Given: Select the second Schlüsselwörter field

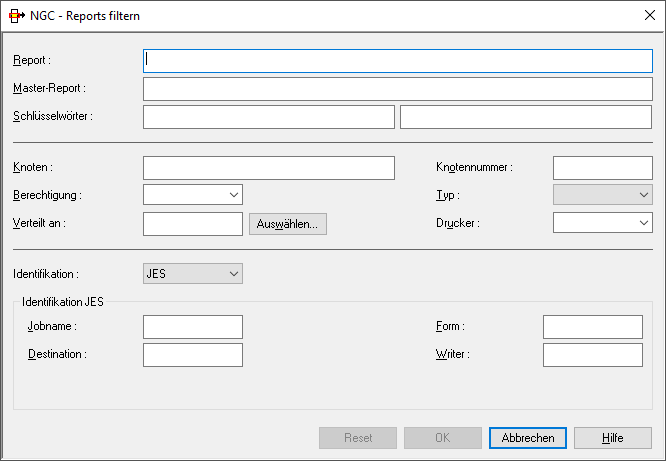Looking at the screenshot, I should tap(526, 117).
